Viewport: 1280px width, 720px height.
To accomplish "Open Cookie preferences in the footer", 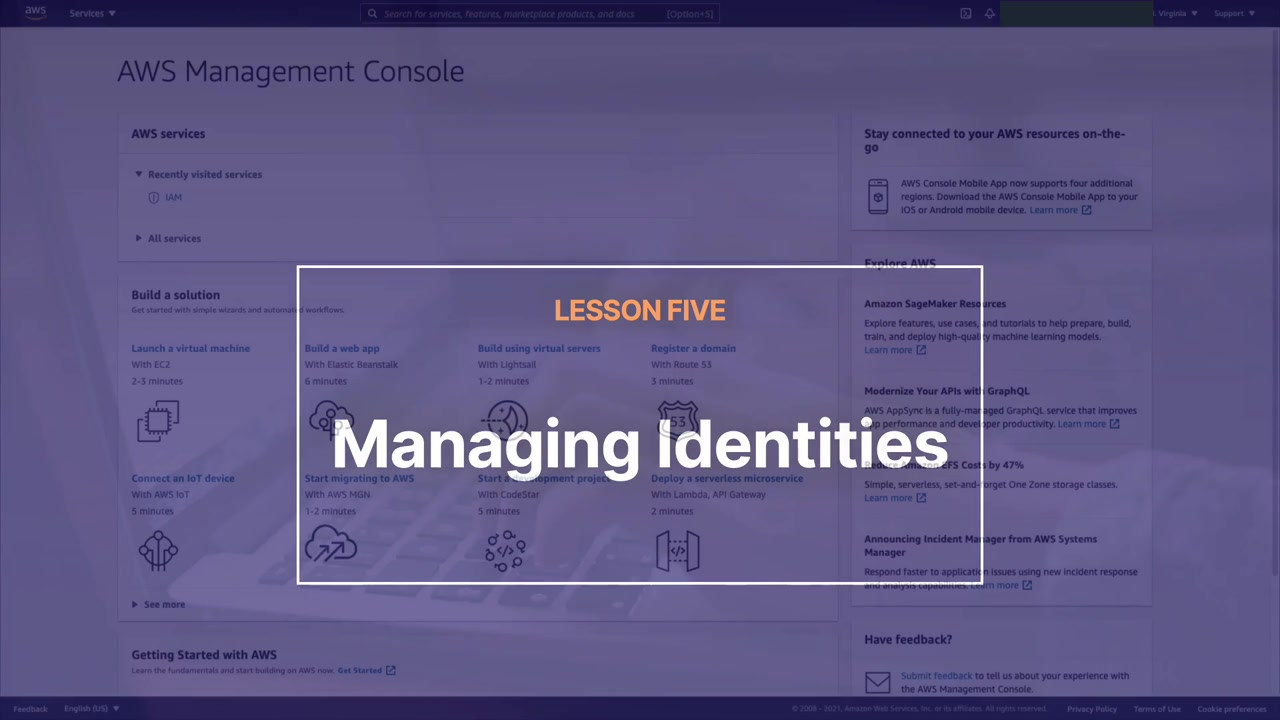I will click(1232, 709).
